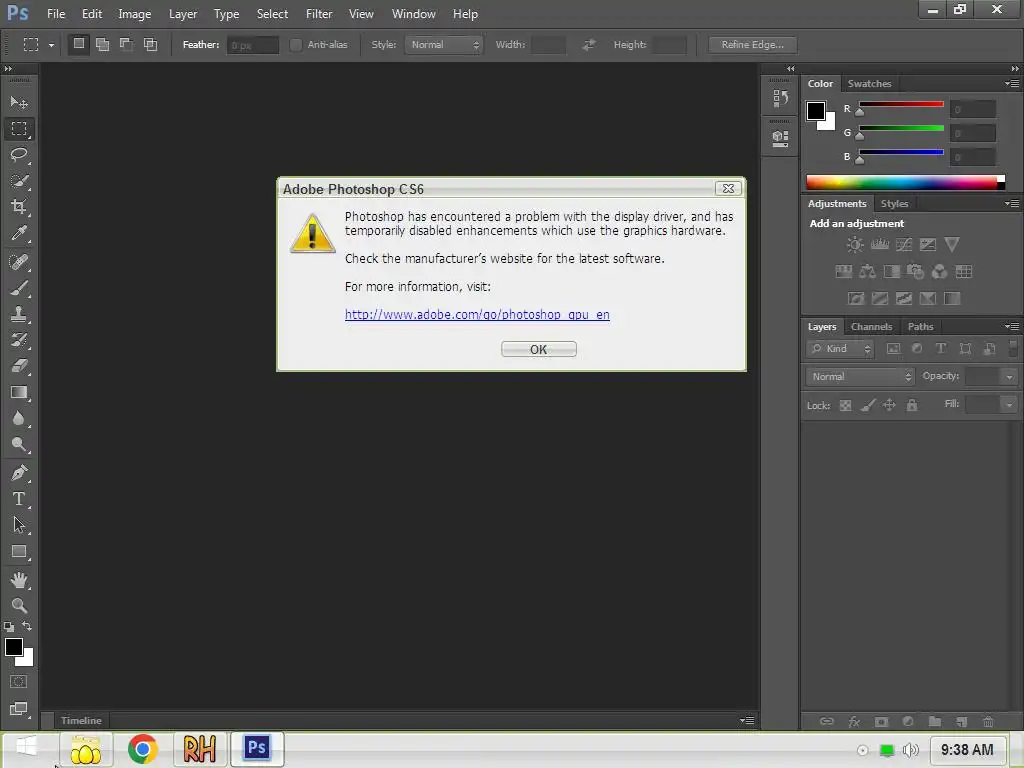The image size is (1024, 768).
Task: Select the Rectangular Marquee tool
Action: click(x=19, y=129)
